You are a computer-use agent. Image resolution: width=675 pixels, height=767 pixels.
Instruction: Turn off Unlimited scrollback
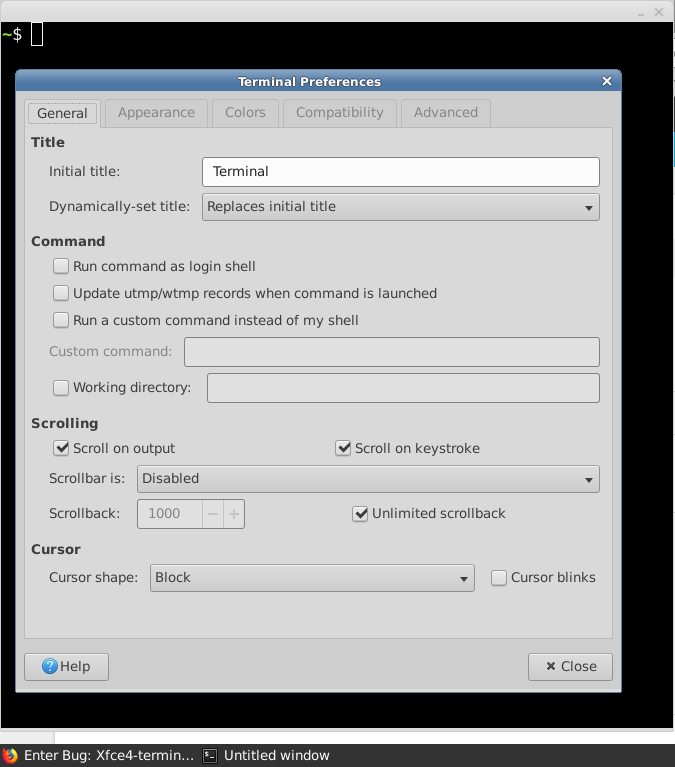coord(360,514)
